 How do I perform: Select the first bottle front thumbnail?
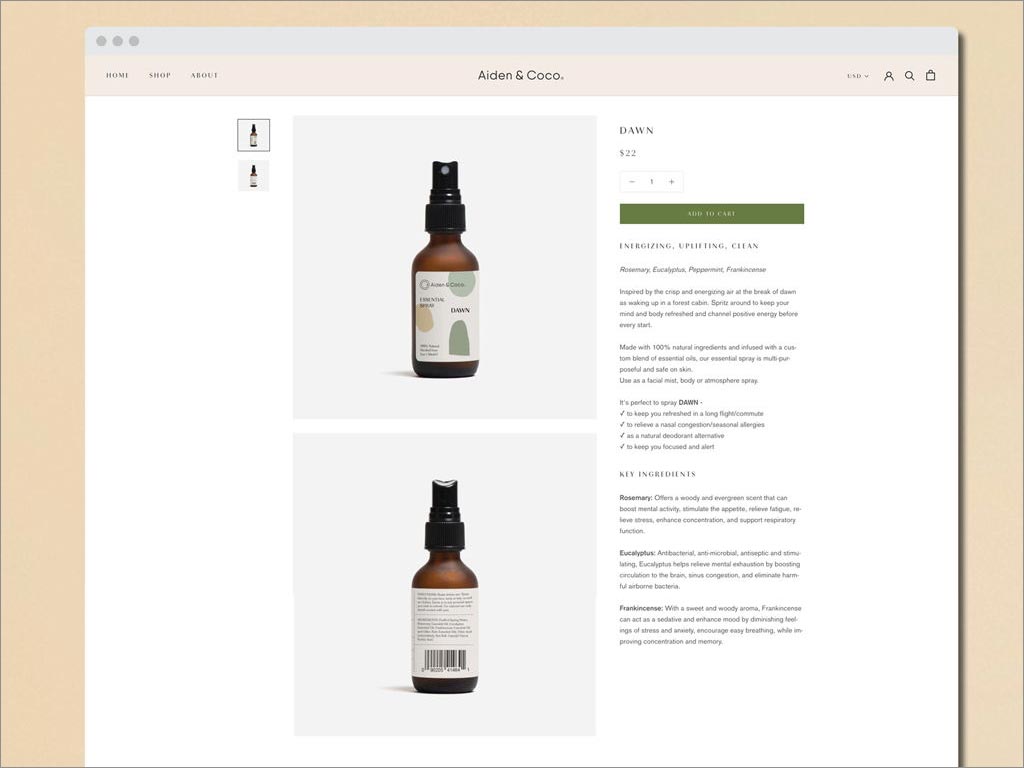(253, 135)
